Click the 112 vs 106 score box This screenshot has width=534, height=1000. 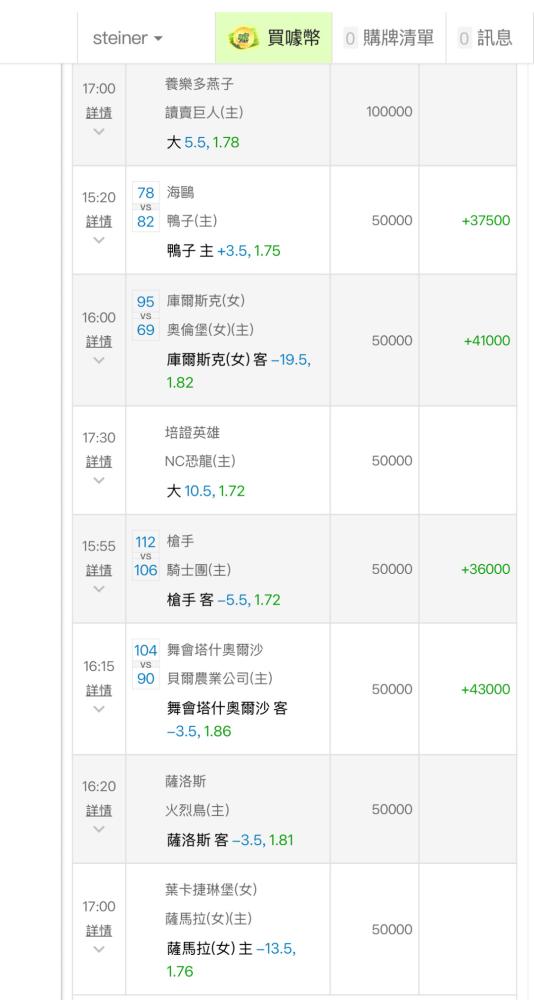[145, 555]
